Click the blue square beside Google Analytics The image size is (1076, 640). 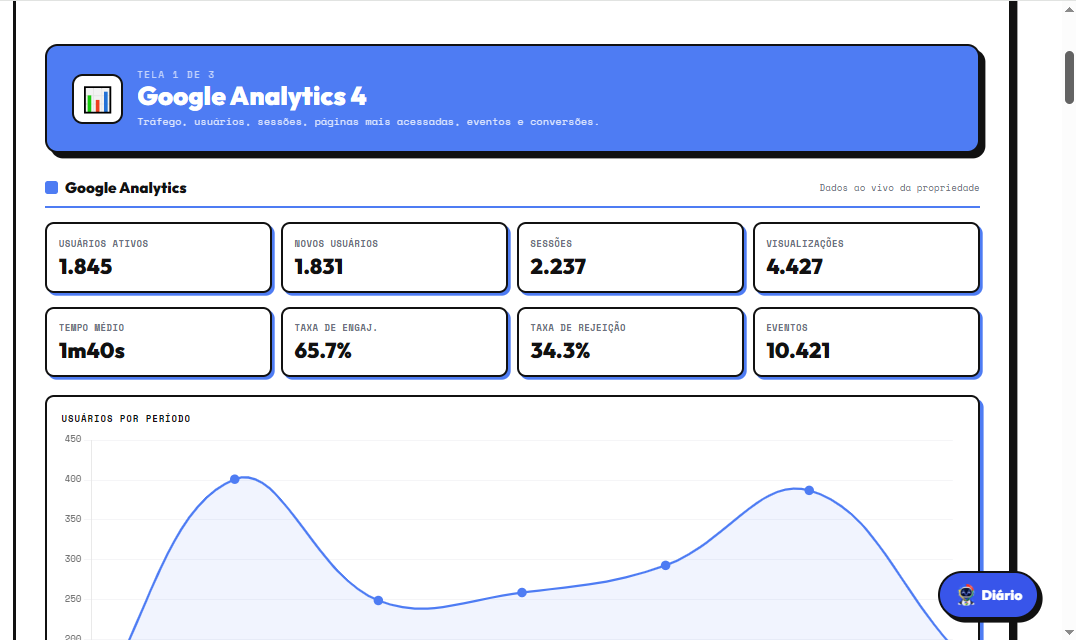tap(51, 187)
